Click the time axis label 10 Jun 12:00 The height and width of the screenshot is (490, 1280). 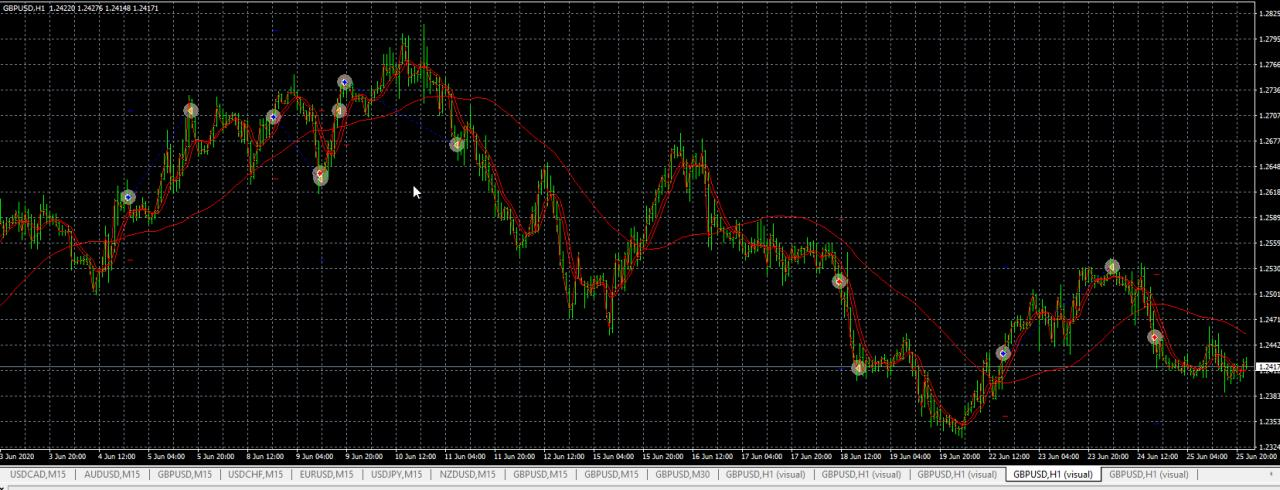415,456
